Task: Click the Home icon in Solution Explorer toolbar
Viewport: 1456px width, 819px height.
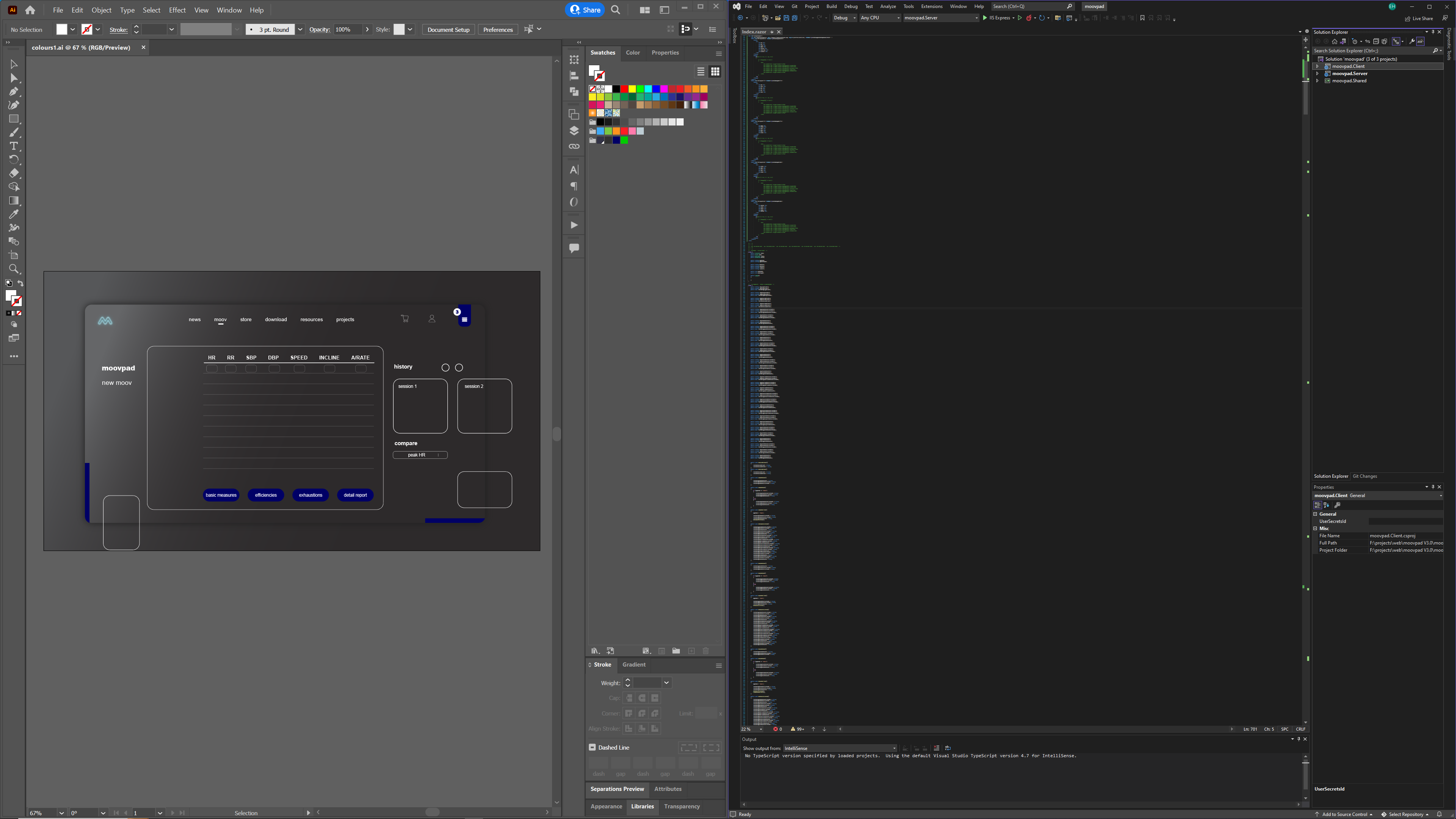Action: [x=1335, y=41]
